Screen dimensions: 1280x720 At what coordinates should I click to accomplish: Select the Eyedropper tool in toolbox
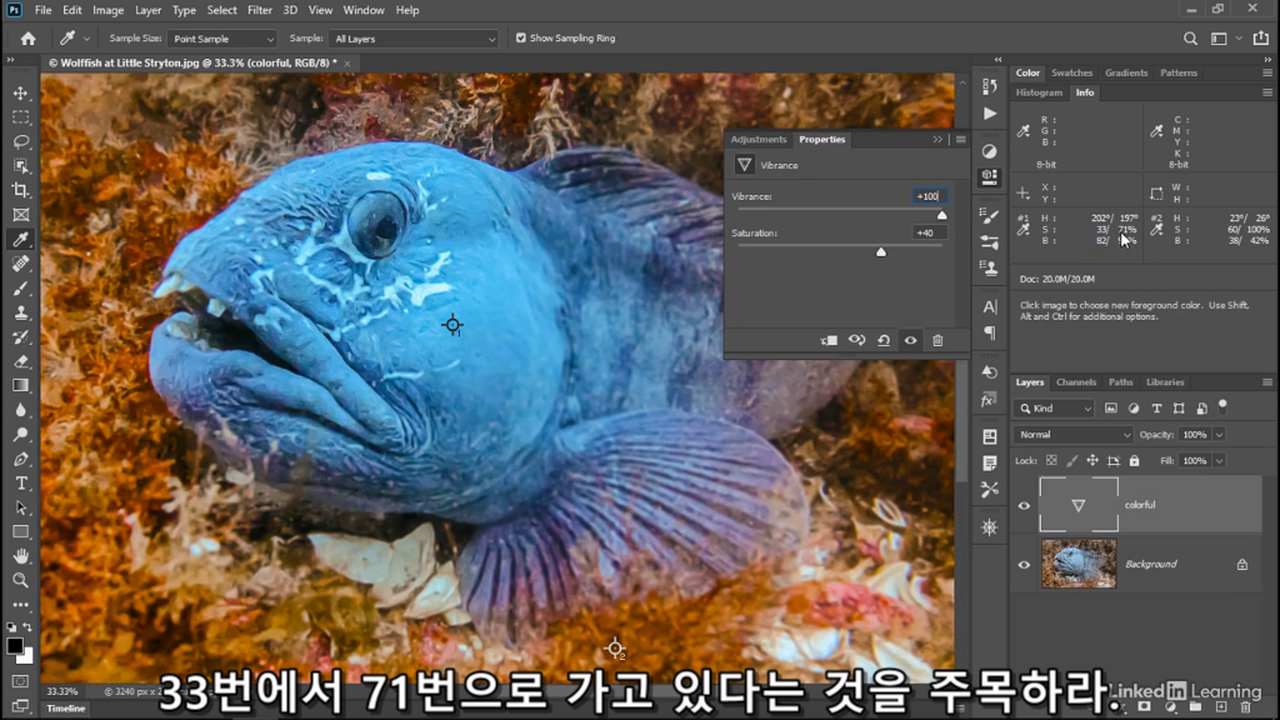[21, 239]
